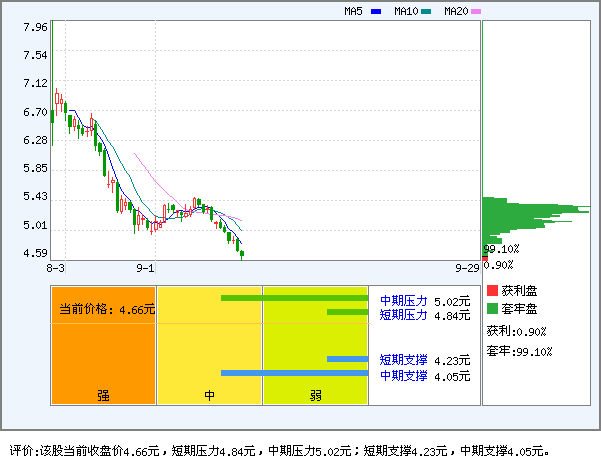Screen dimensions: 601x456
Task: Click the 短期压力 label
Action: (x=404, y=315)
